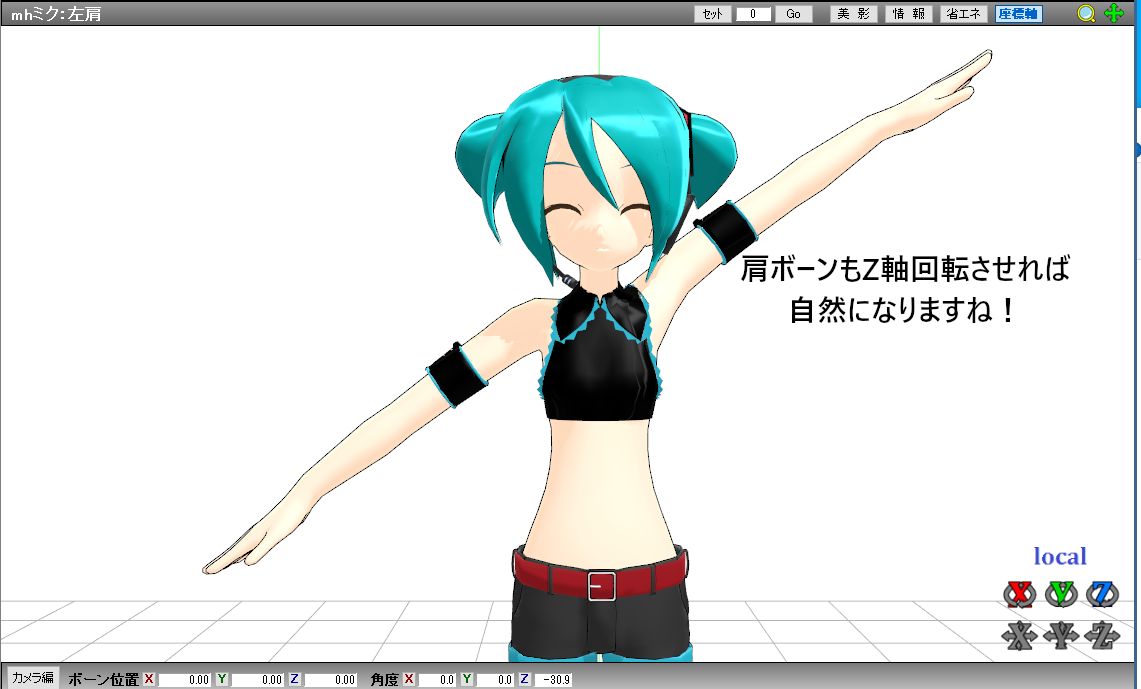Click the bone position Y field
The width and height of the screenshot is (1141, 689).
pyautogui.click(x=257, y=680)
